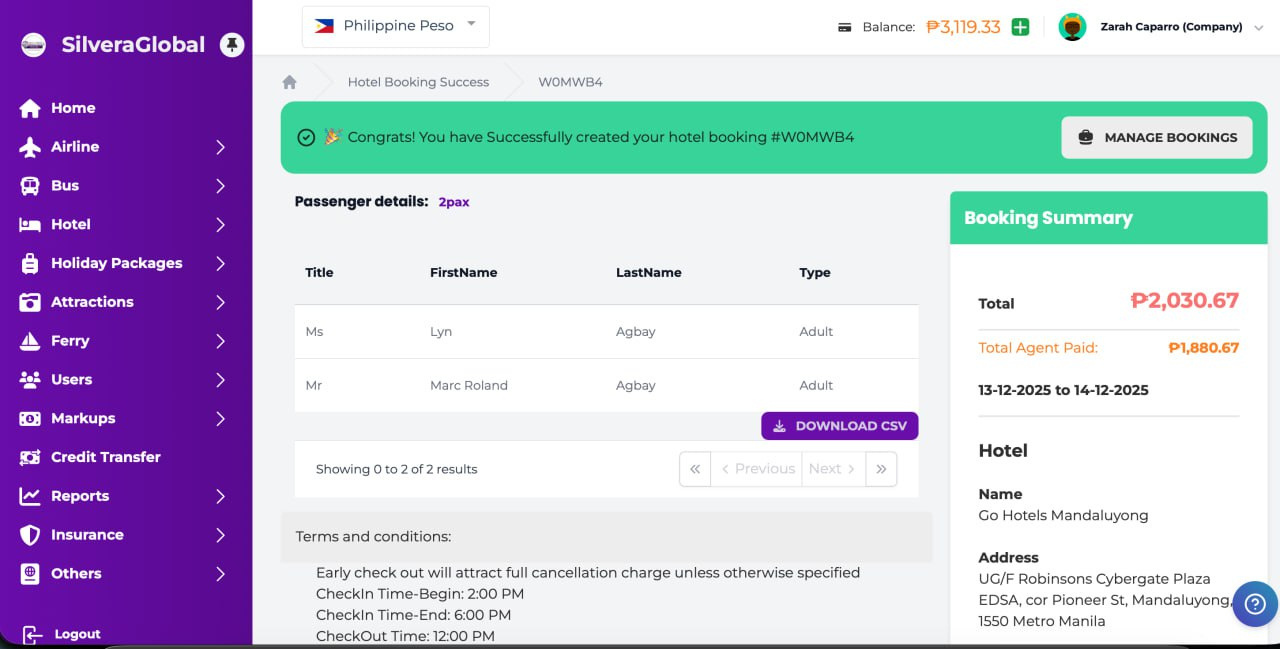Viewport: 1280px width, 649px height.
Task: Open Insurance in the sidebar menu
Action: 87,535
